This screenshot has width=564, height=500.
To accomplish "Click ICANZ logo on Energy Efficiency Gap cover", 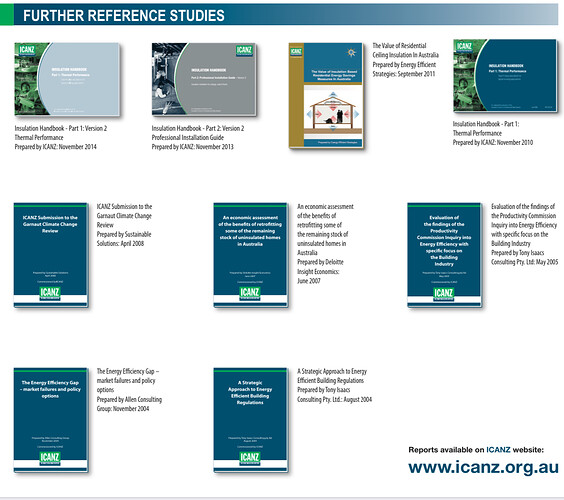I will pyautogui.click(x=50, y=458).
